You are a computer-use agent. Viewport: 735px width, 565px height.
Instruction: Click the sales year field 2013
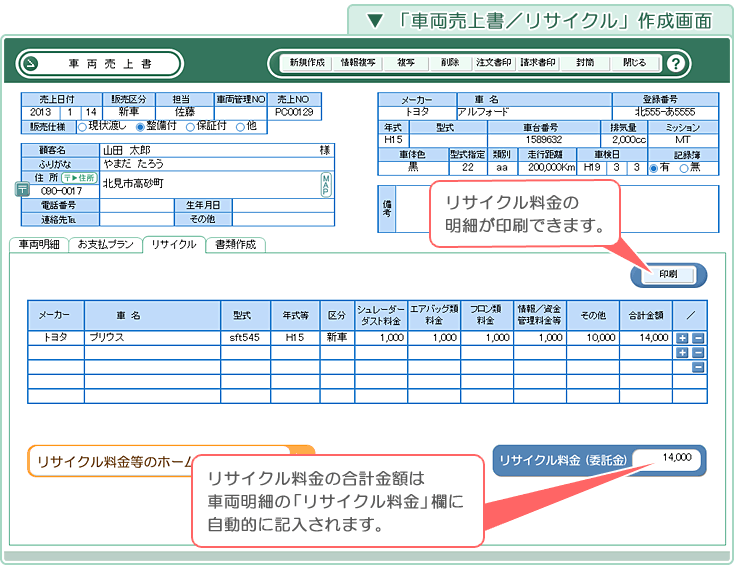(40, 113)
